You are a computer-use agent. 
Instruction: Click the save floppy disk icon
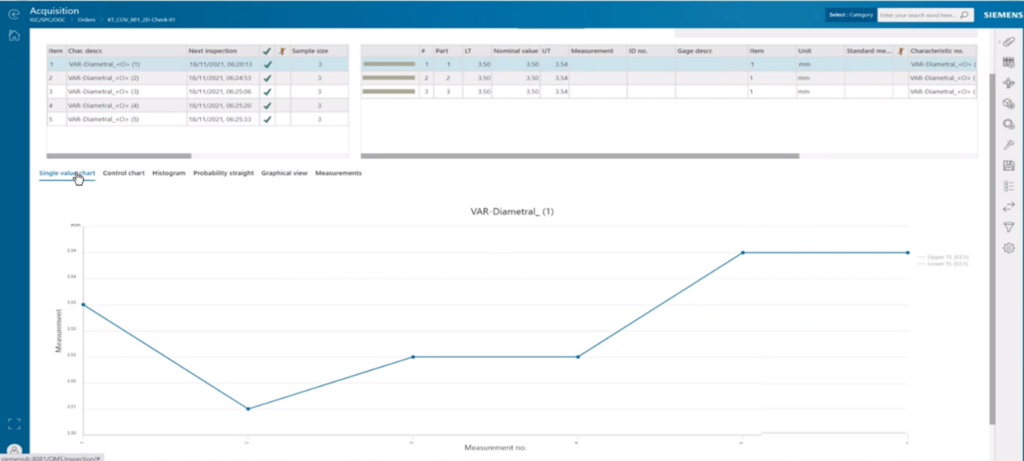(1008, 165)
